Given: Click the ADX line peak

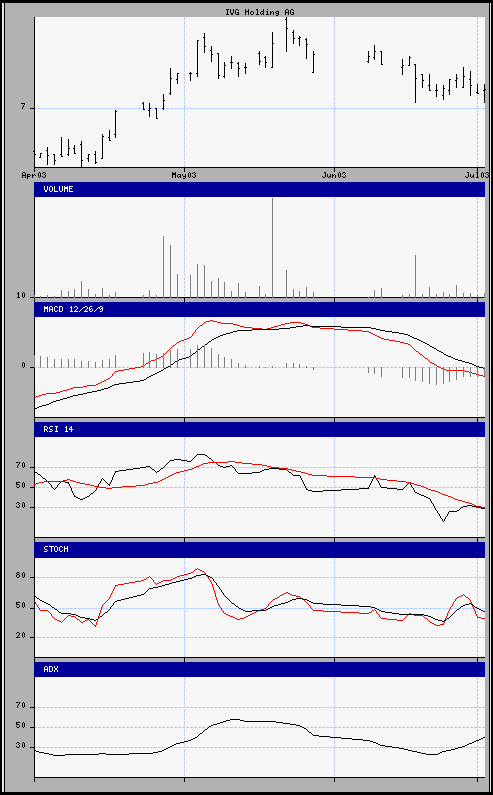Looking at the screenshot, I should click(x=233, y=719).
